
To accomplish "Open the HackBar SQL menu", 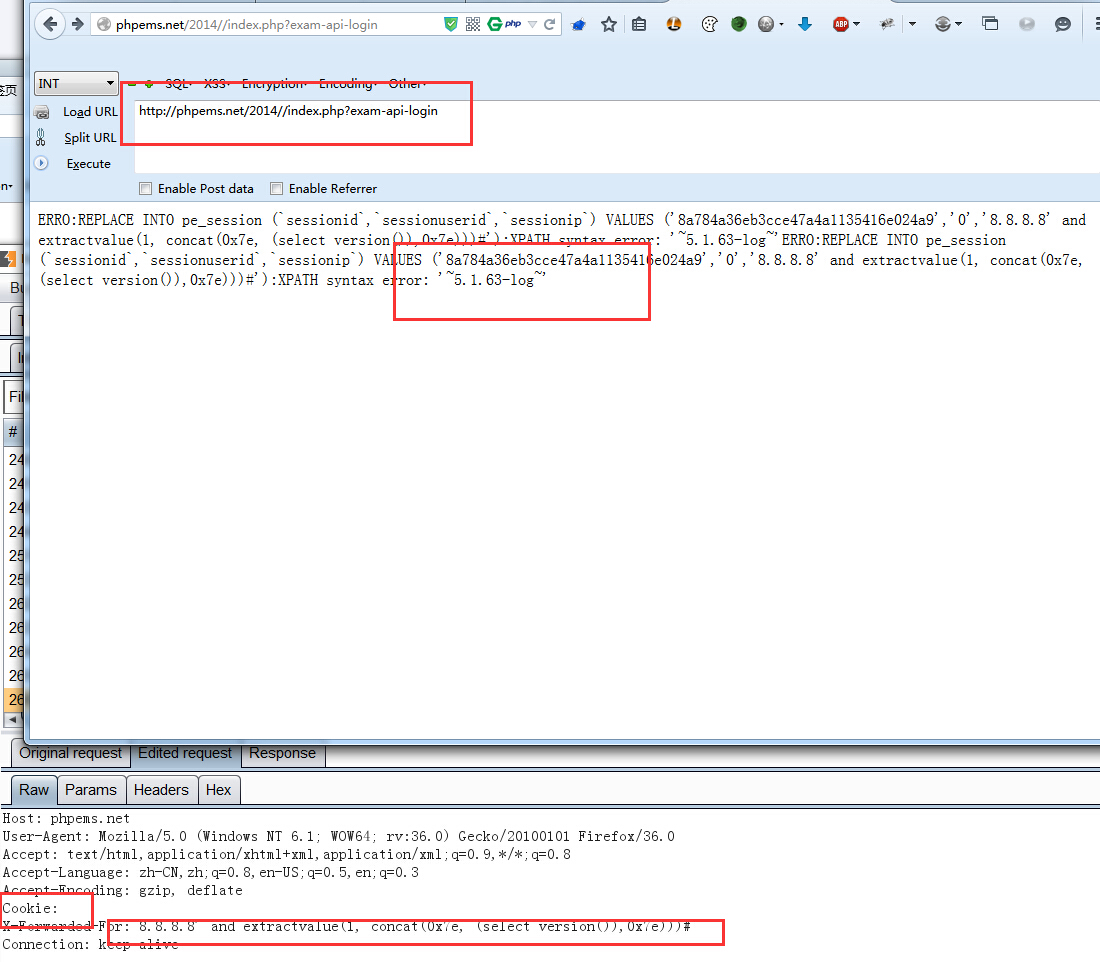I will [178, 83].
